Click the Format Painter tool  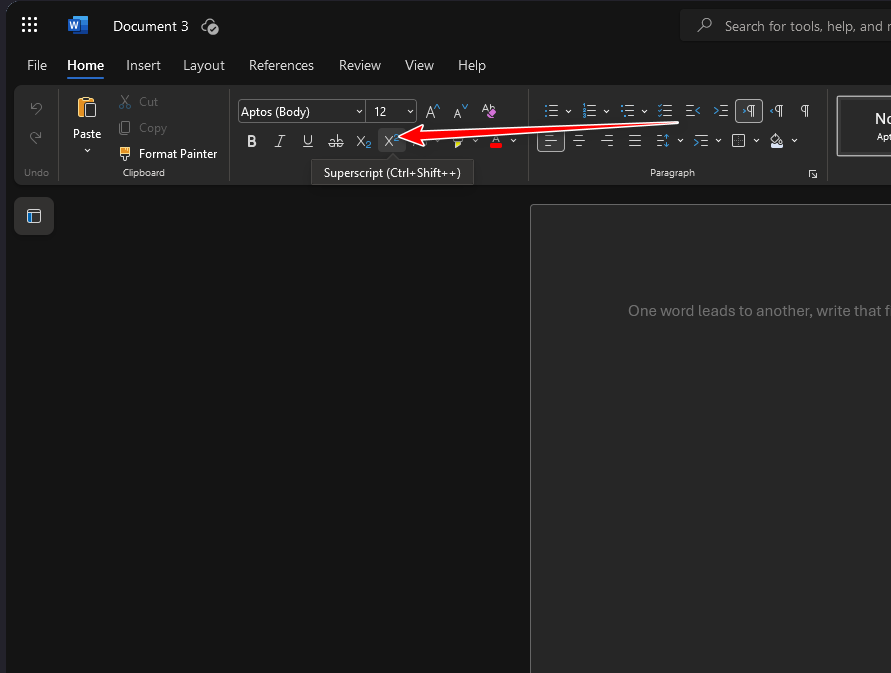(168, 154)
